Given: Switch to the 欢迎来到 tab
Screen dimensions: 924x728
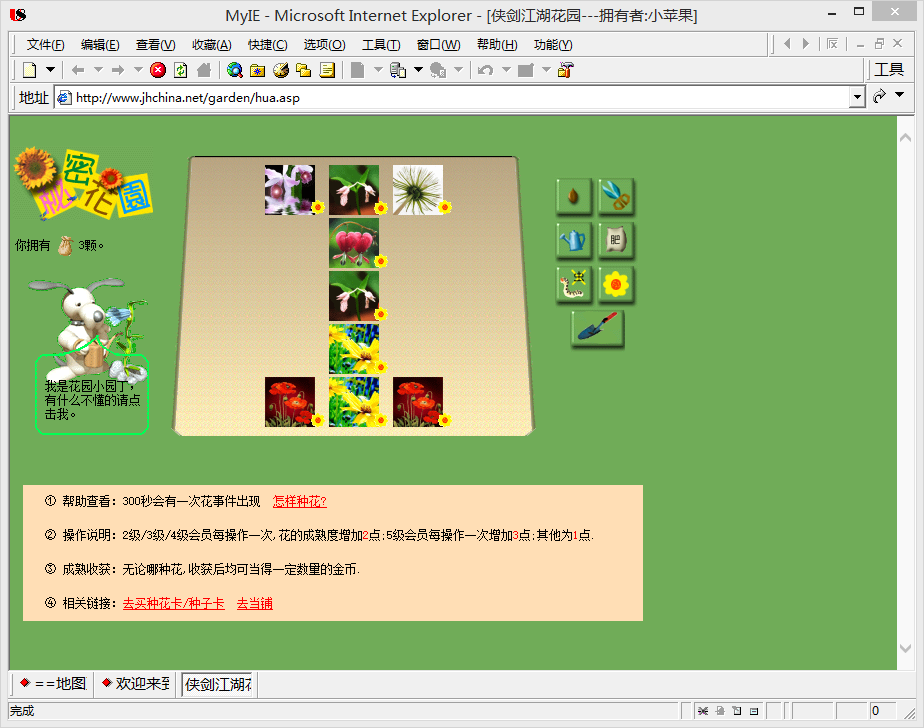Looking at the screenshot, I should coord(136,684).
